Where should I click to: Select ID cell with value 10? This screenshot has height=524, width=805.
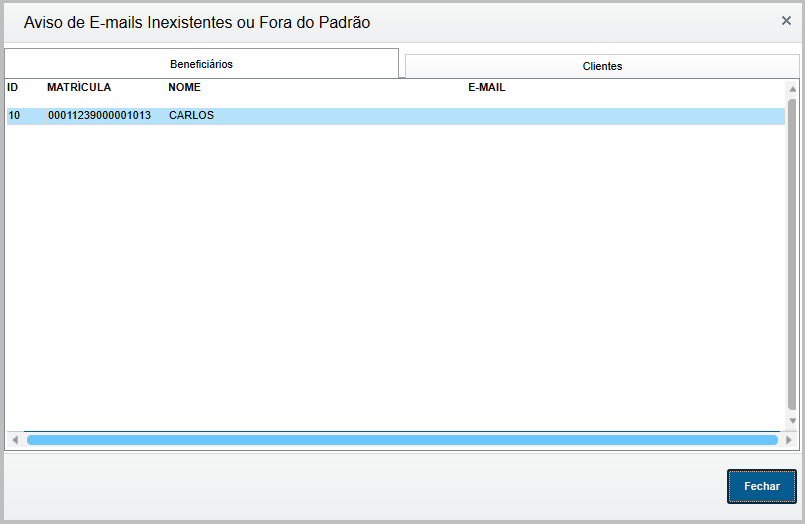(15, 116)
